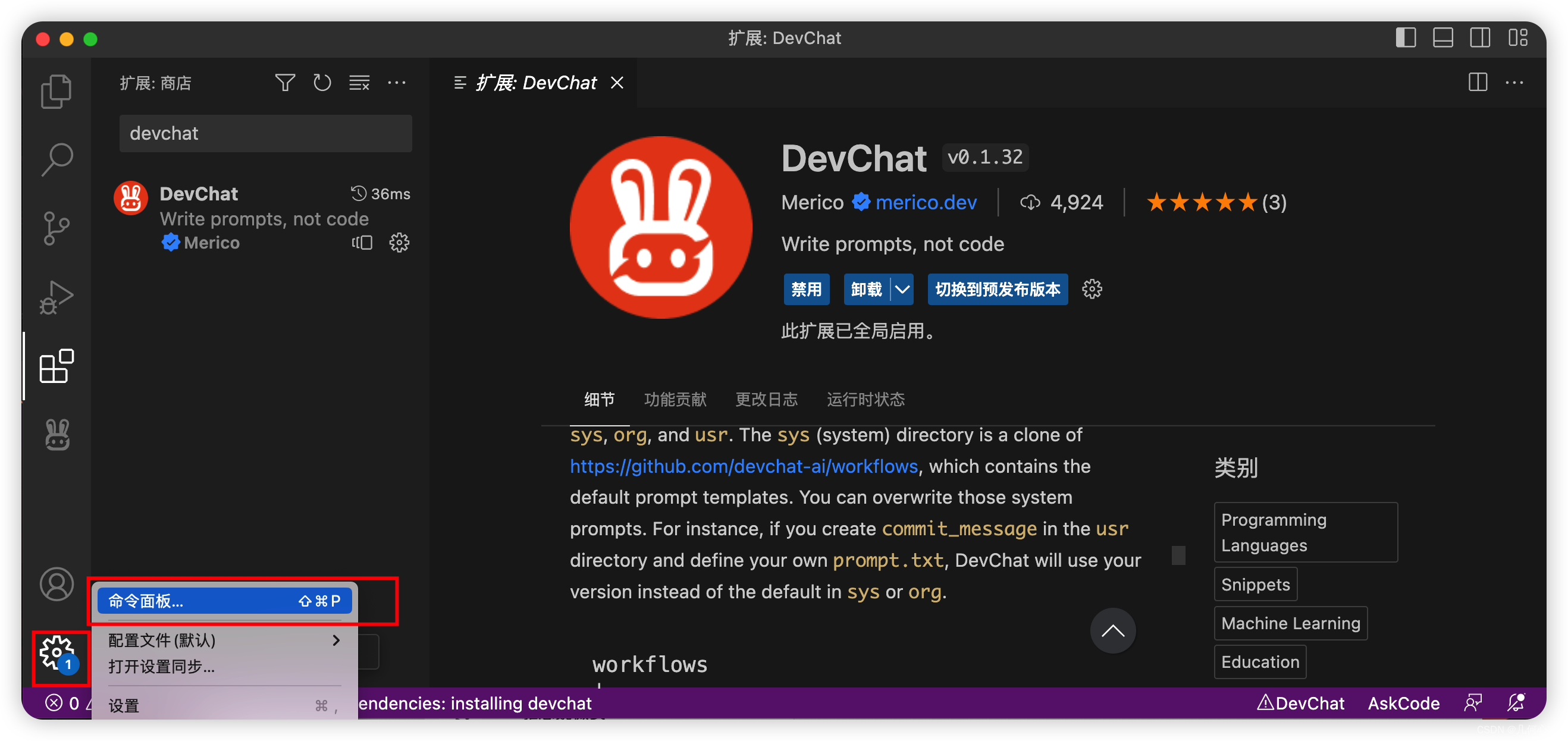Image resolution: width=1568 pixels, height=741 pixels.
Task: Open 设置 from the manage menu
Action: [224, 705]
